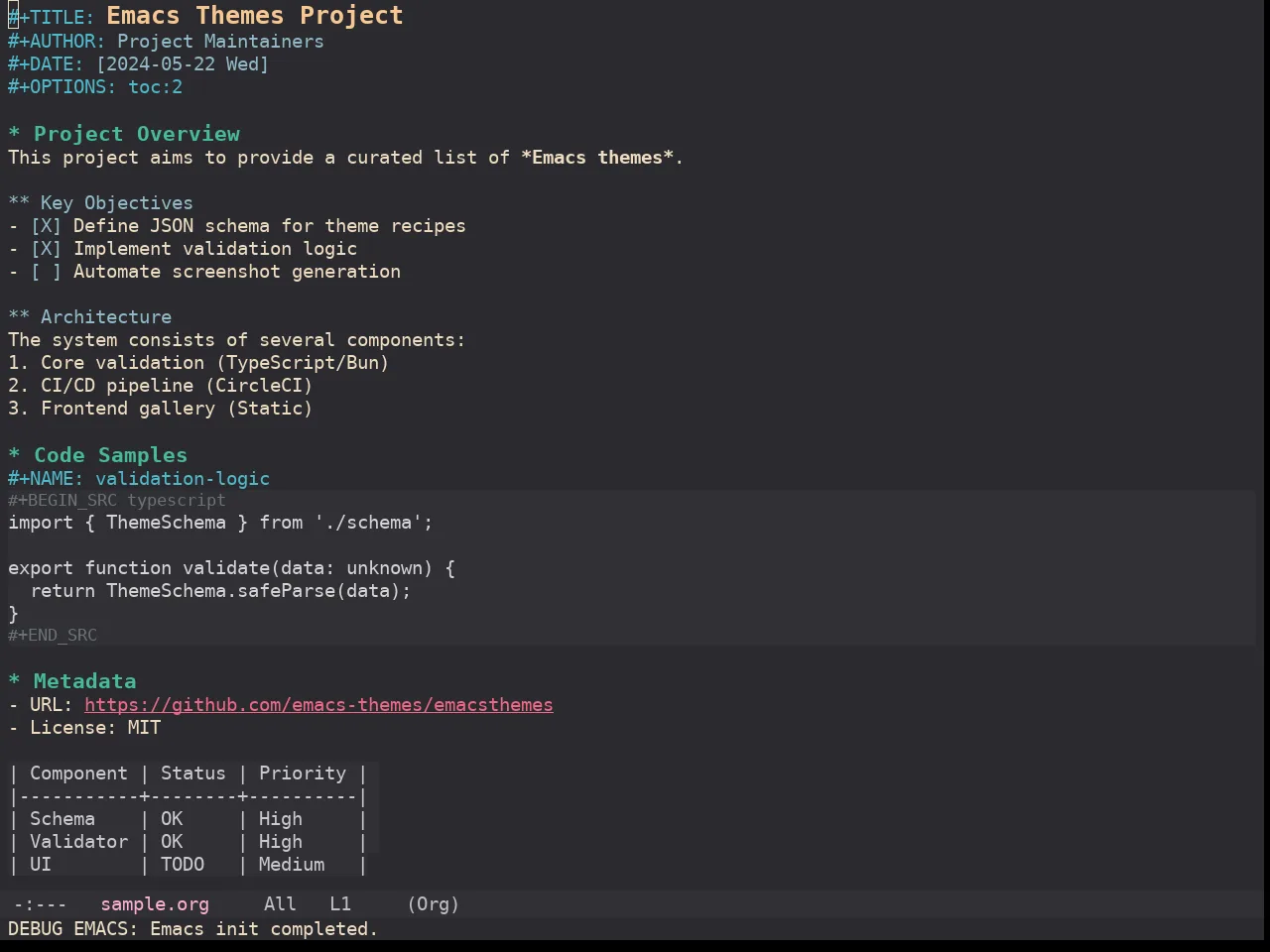1270x952 pixels.
Task: Collapse the Project Overview heading star
Action: pos(14,134)
